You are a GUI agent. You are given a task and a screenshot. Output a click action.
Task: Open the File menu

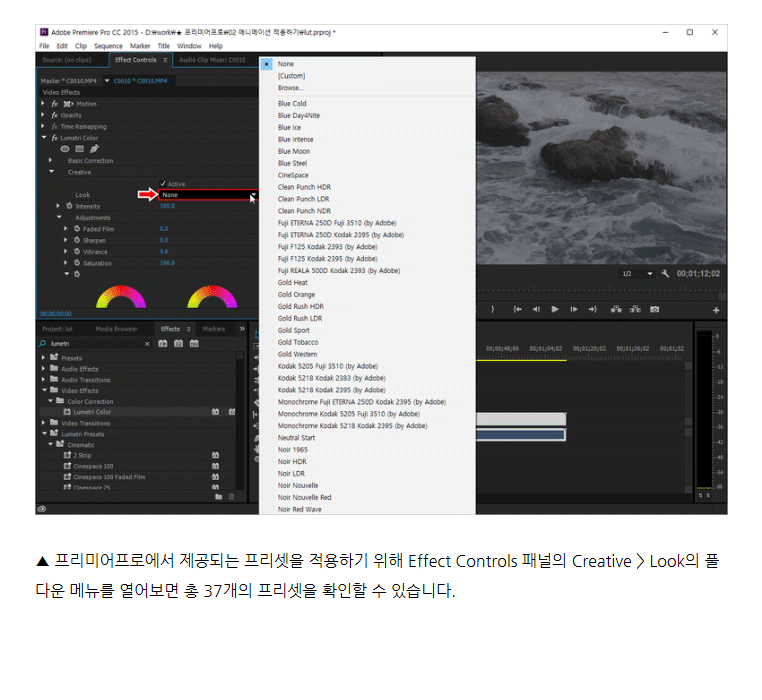click(44, 46)
